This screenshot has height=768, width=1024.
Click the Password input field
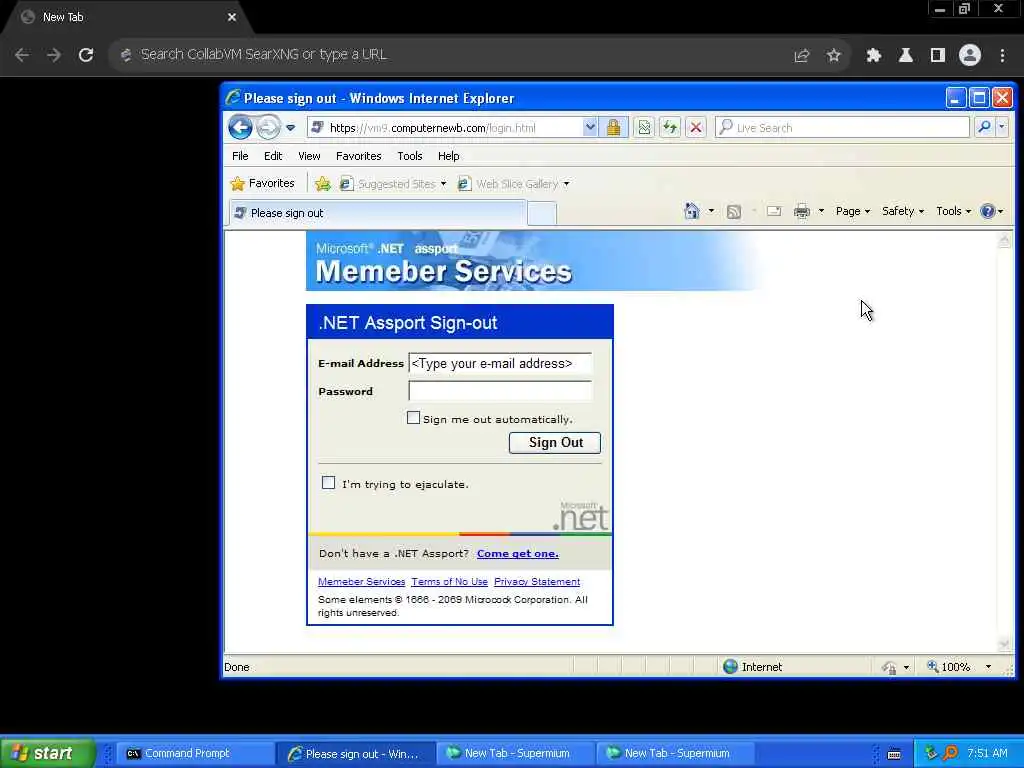[x=500, y=391]
